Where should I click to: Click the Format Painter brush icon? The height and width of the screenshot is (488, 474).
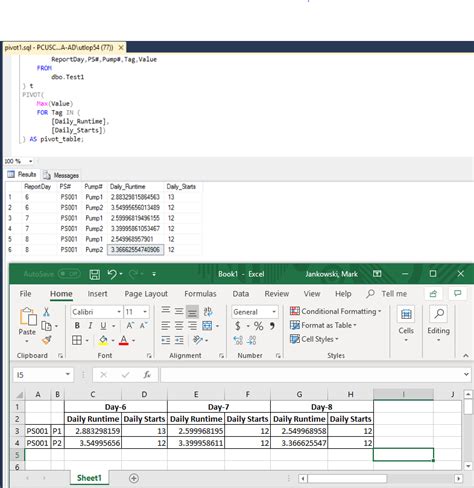[x=46, y=340]
